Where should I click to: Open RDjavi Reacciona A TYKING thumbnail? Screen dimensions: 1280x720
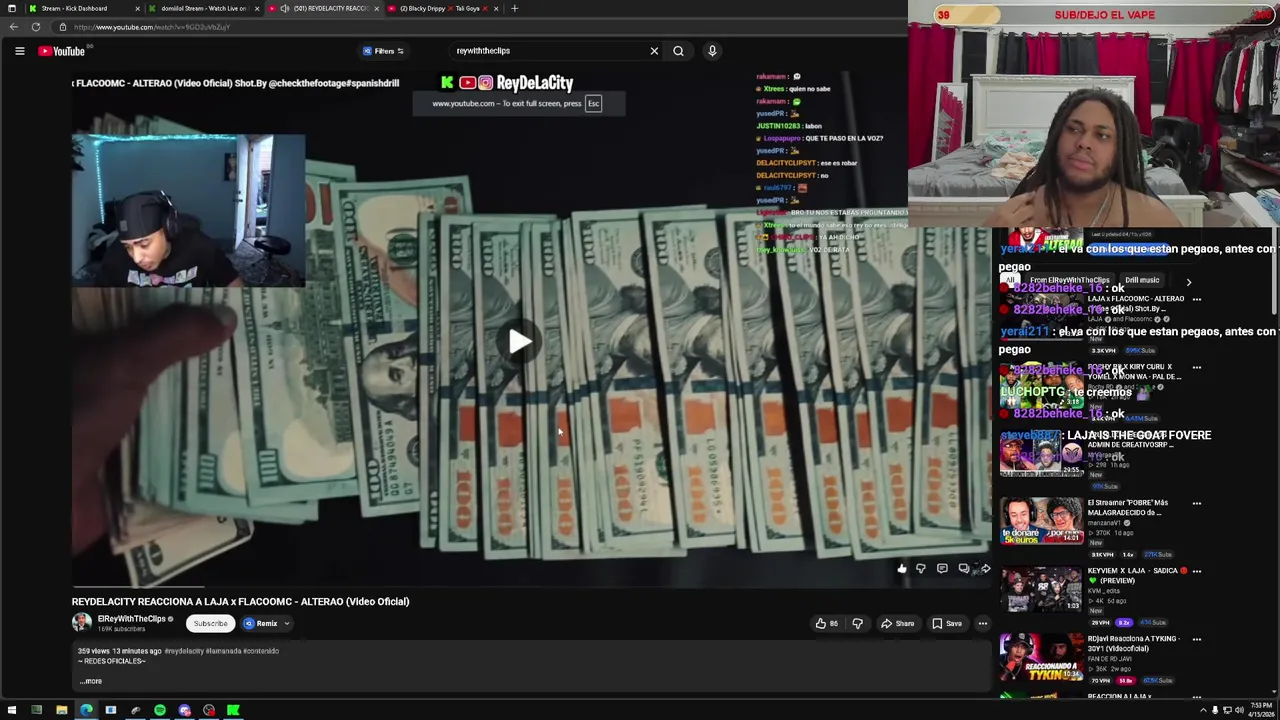1040,656
